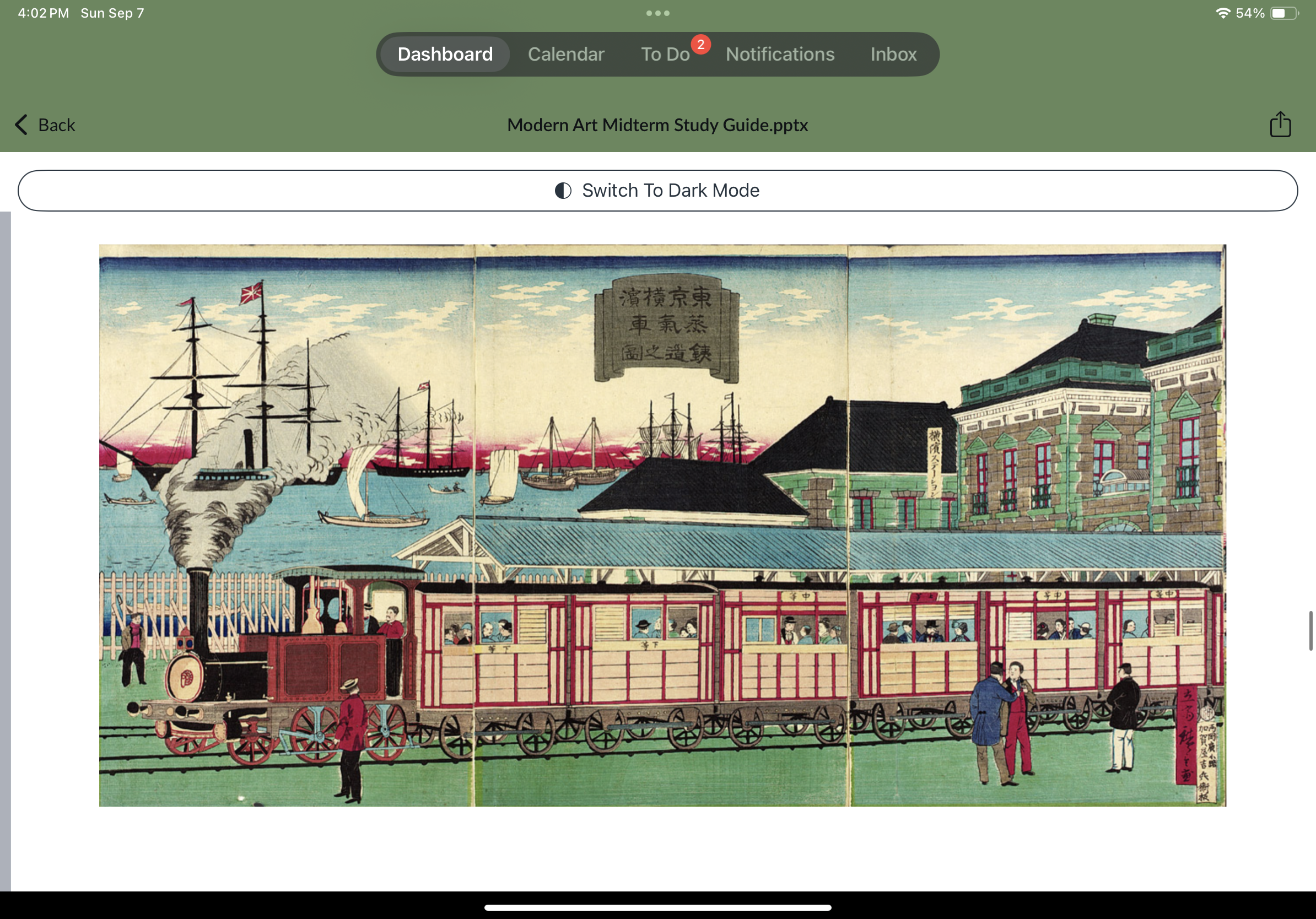Tap the gray left slide edge strip

[5, 550]
